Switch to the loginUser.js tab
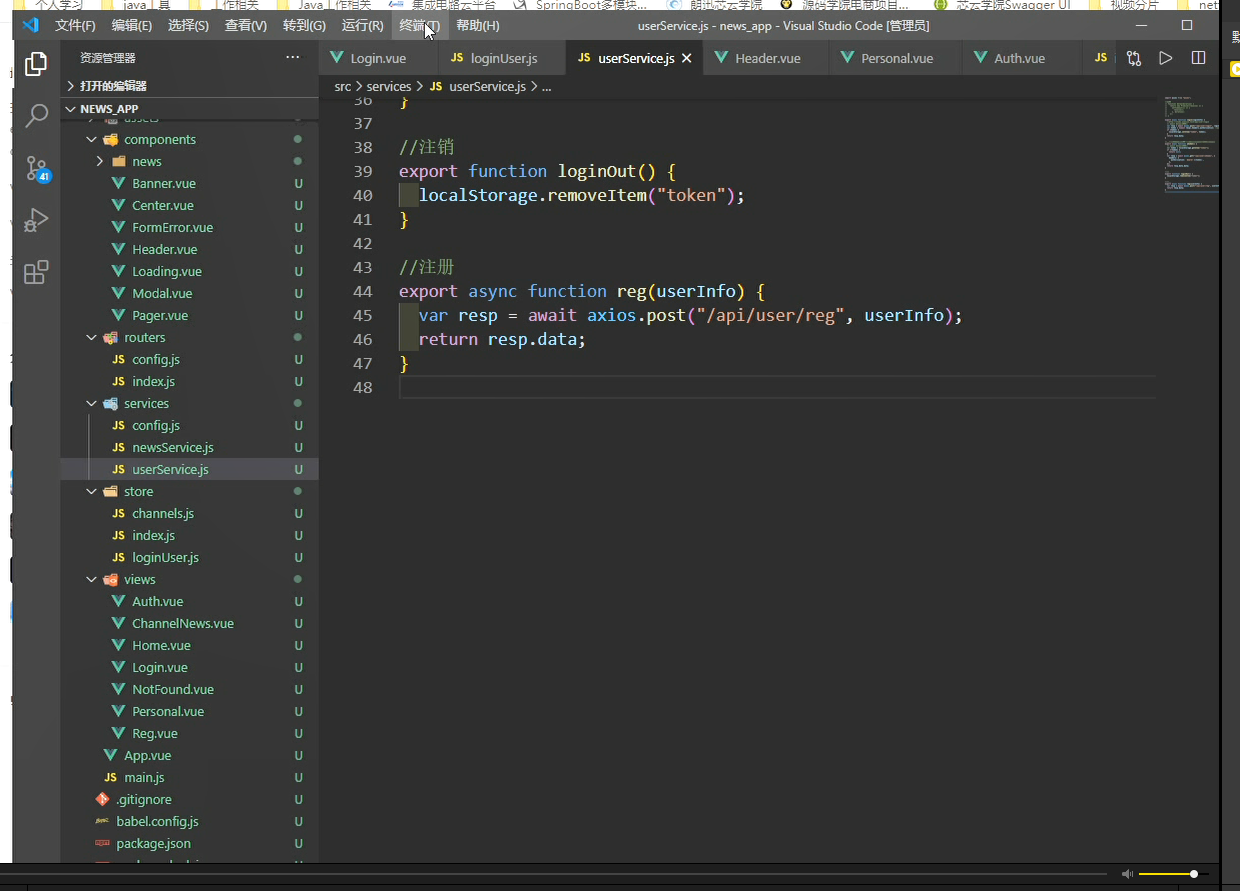The height and width of the screenshot is (891, 1240). (503, 58)
